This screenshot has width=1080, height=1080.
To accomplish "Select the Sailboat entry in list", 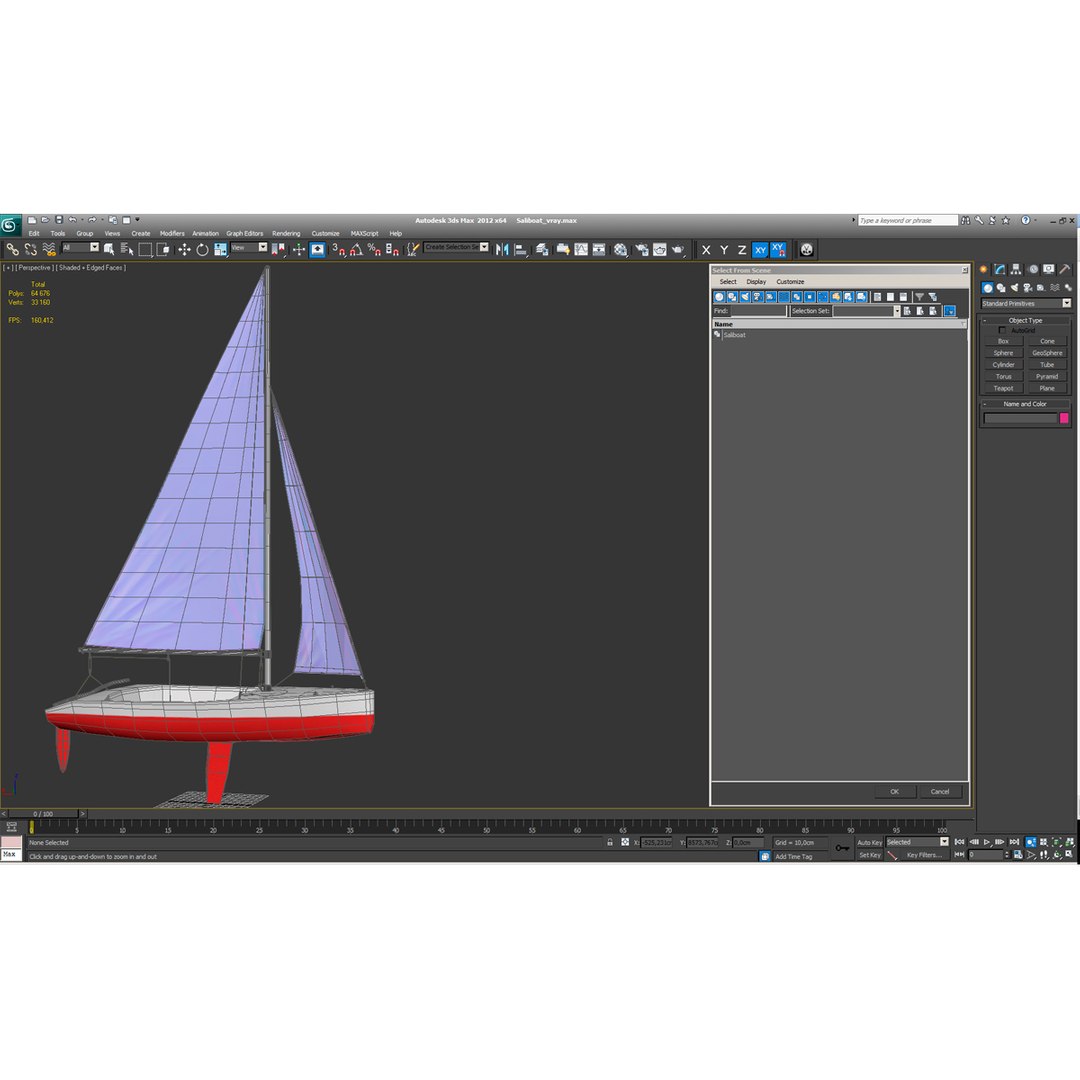I will coord(734,335).
